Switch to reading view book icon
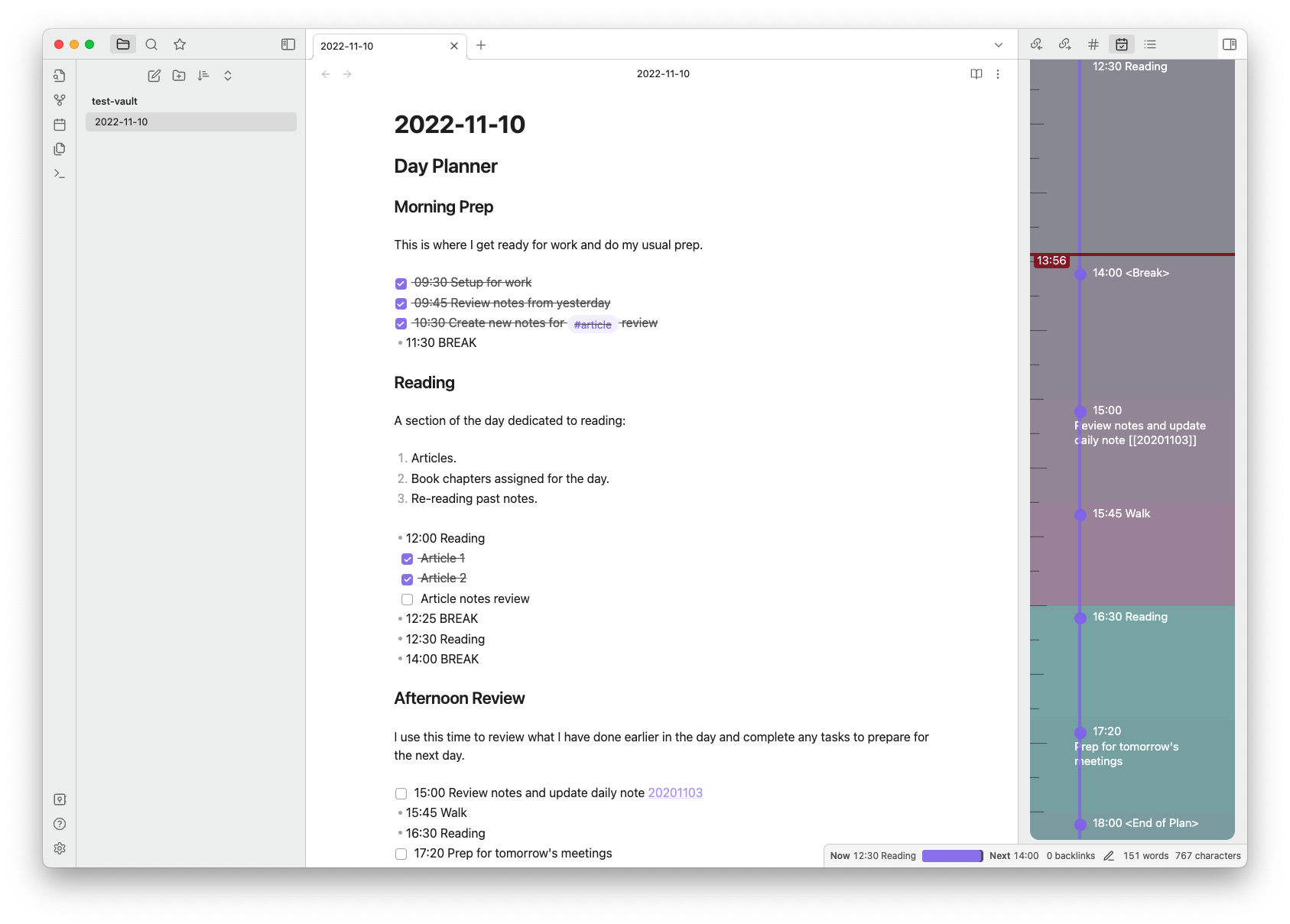The width and height of the screenshot is (1290, 924). 976,74
